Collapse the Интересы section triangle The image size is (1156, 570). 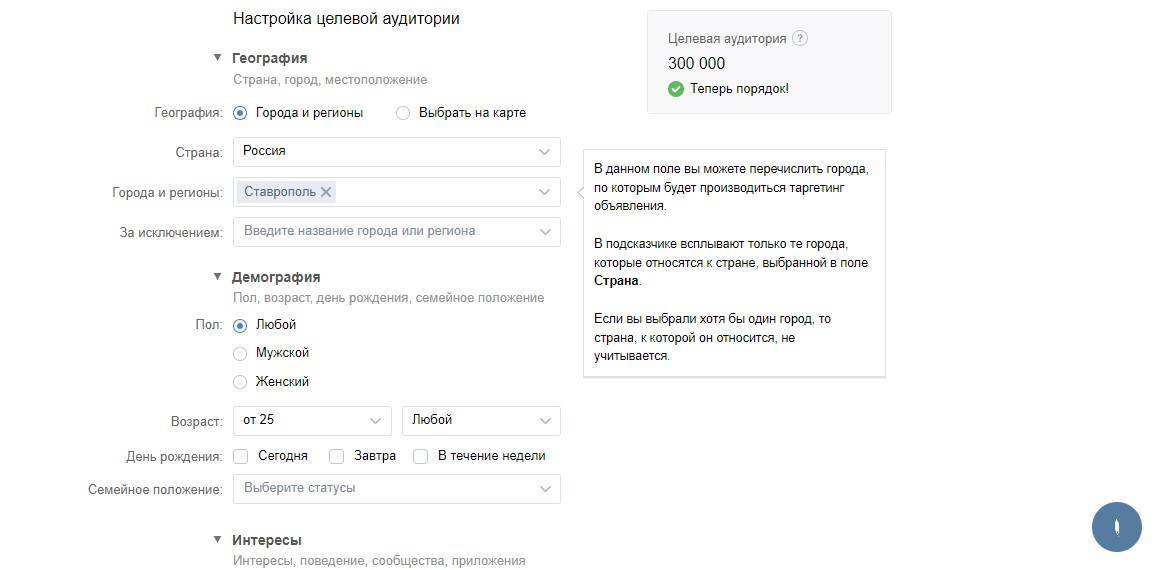point(217,540)
